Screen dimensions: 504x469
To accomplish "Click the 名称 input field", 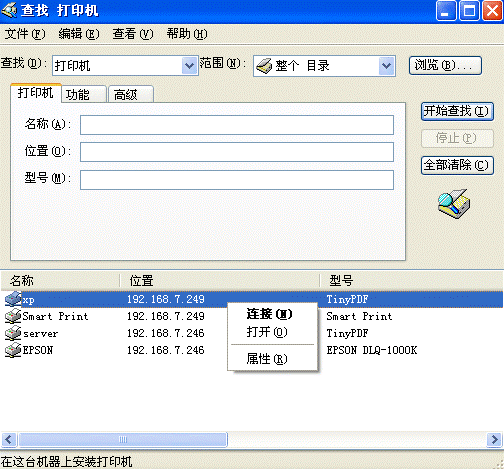I will click(237, 125).
